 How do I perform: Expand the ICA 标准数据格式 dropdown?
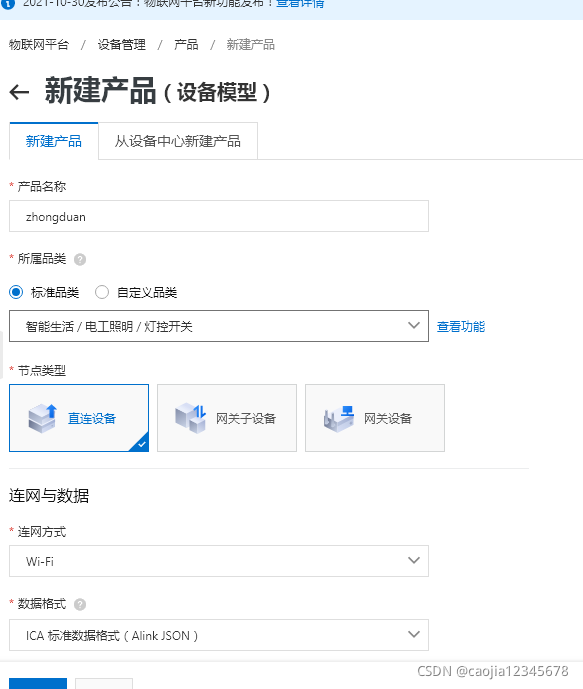(219, 635)
